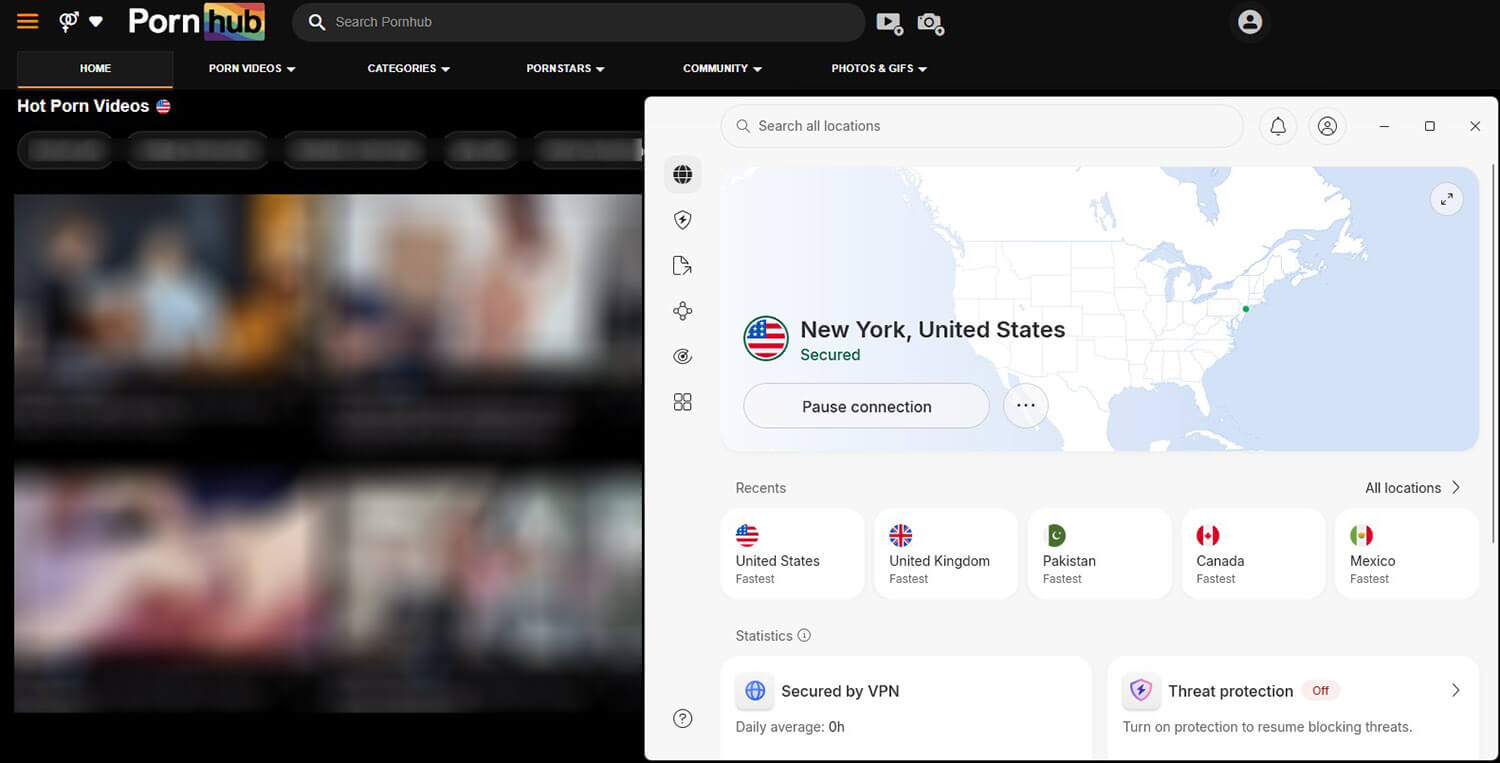Open the website user account avatar

1250,22
